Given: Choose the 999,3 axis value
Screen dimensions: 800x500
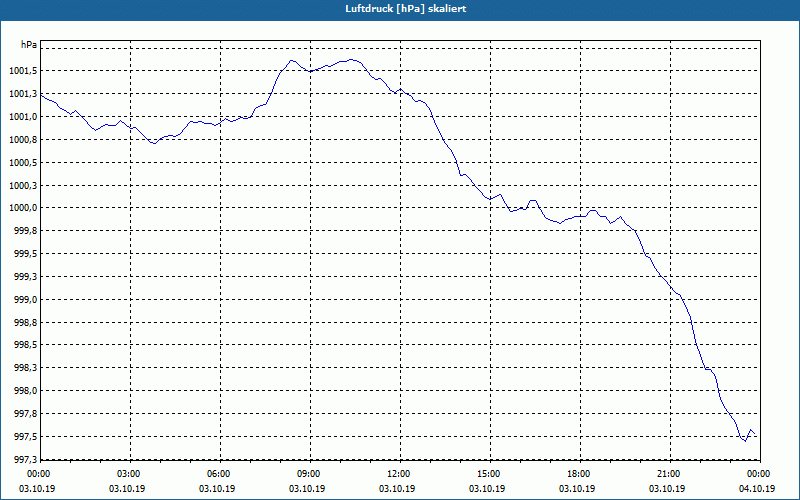Looking at the screenshot, I should [x=26, y=277].
